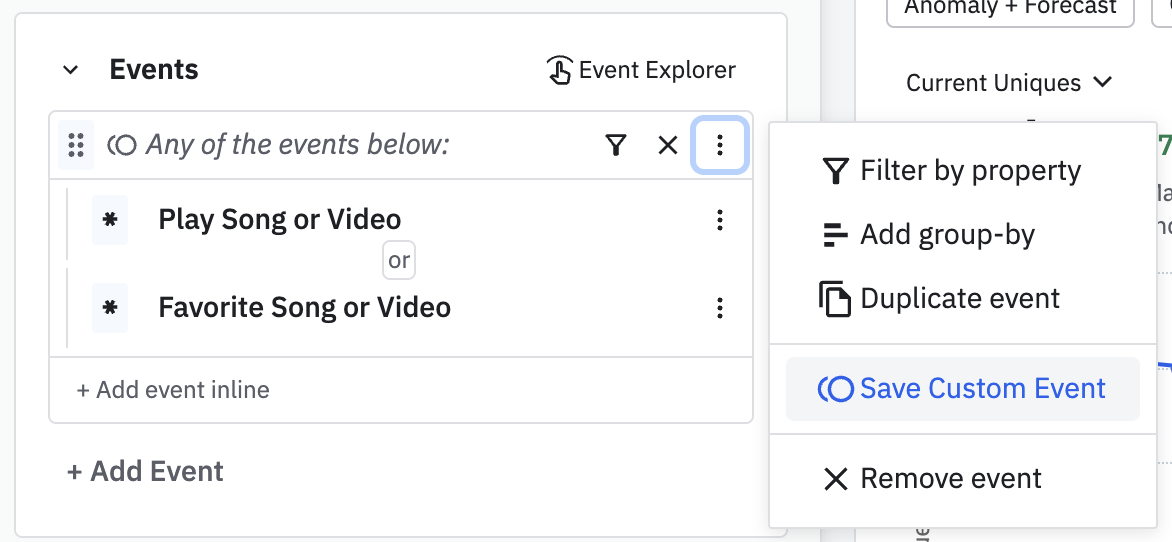Open options menu for Favorite Song or Video
Image resolution: width=1172 pixels, height=542 pixels.
click(720, 308)
